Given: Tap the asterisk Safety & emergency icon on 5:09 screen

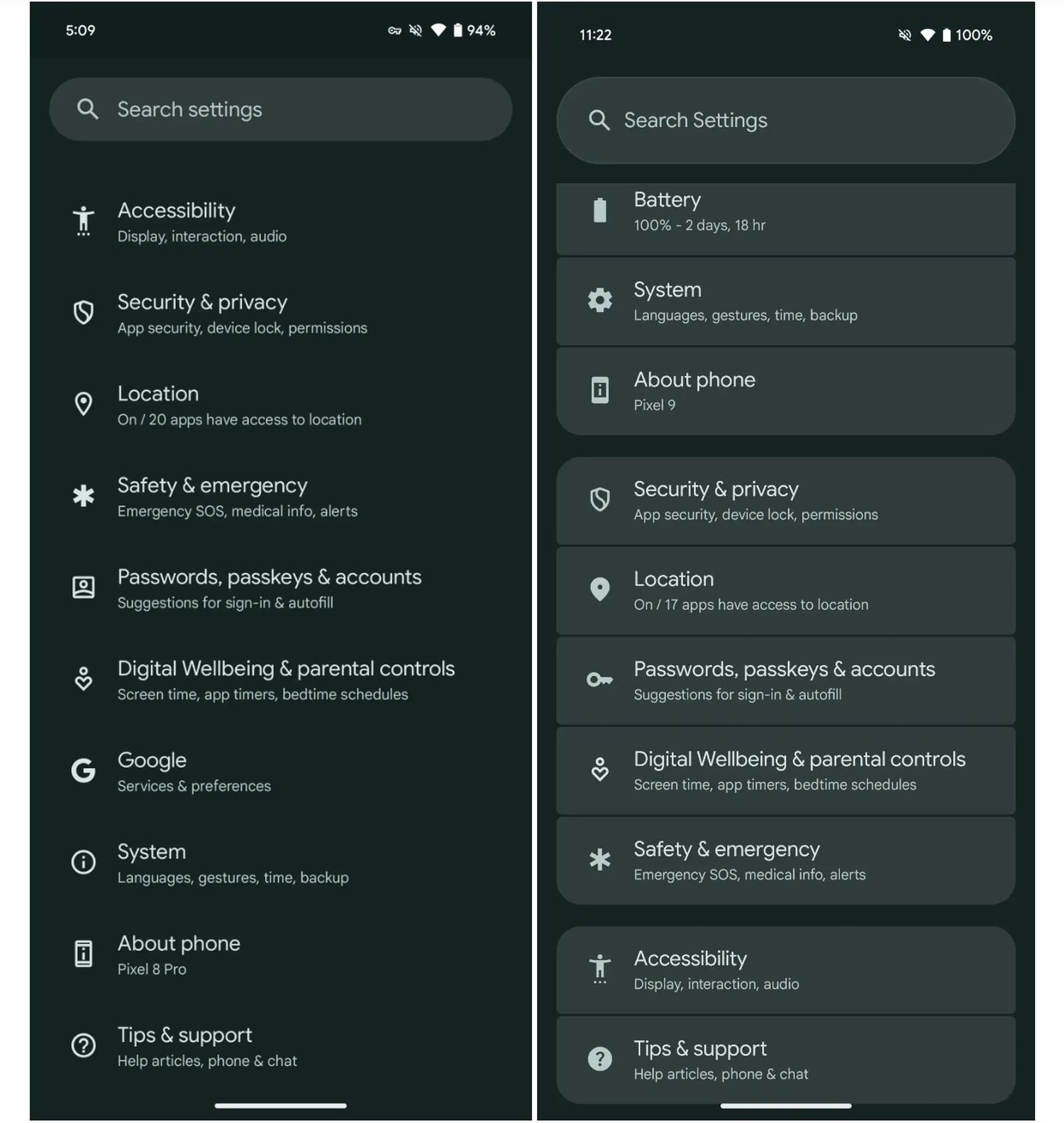Looking at the screenshot, I should click(x=83, y=496).
